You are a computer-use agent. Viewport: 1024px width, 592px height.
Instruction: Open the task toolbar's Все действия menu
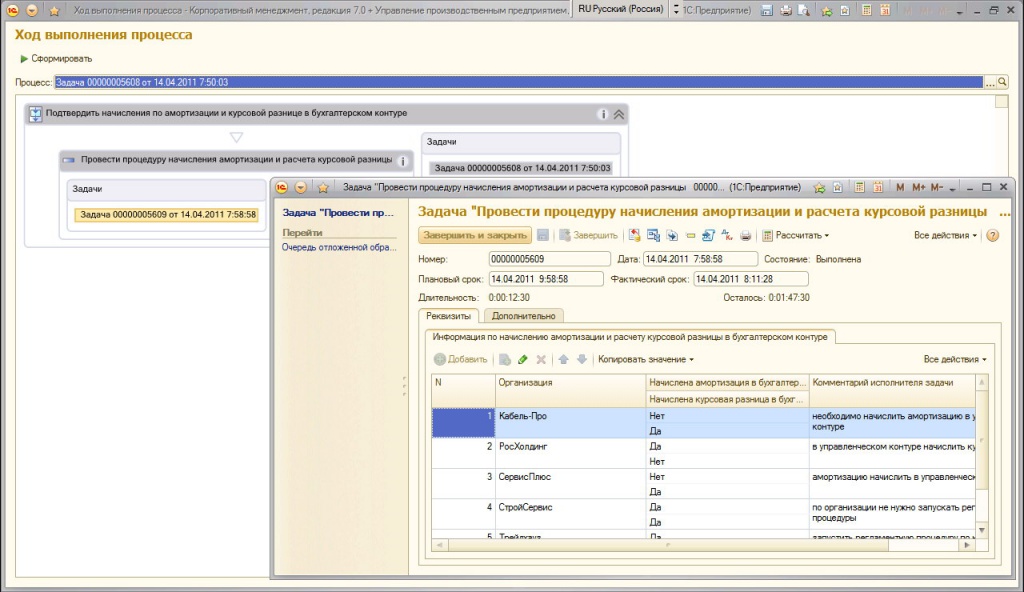pyautogui.click(x=945, y=235)
